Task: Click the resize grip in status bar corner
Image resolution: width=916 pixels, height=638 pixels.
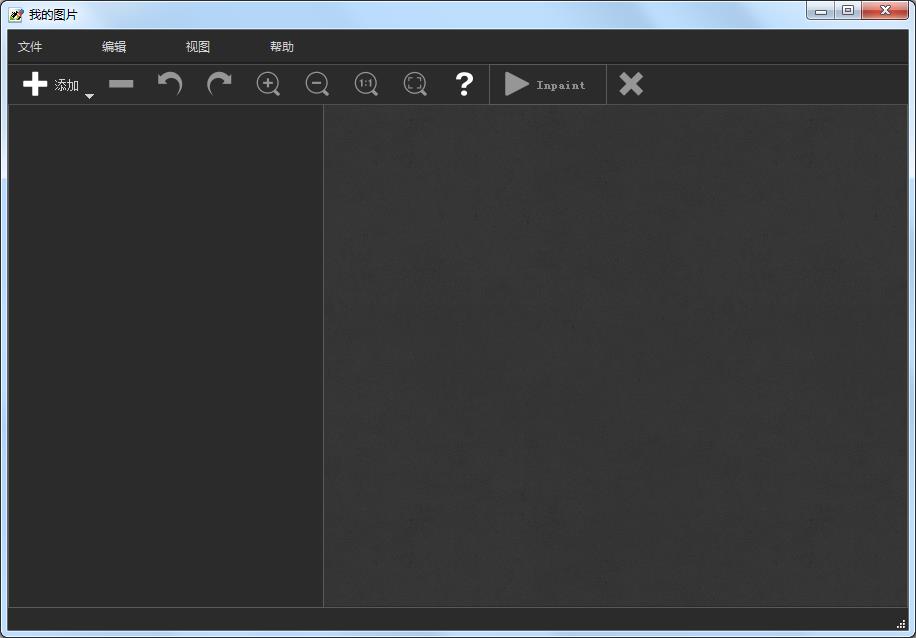Action: tap(901, 624)
